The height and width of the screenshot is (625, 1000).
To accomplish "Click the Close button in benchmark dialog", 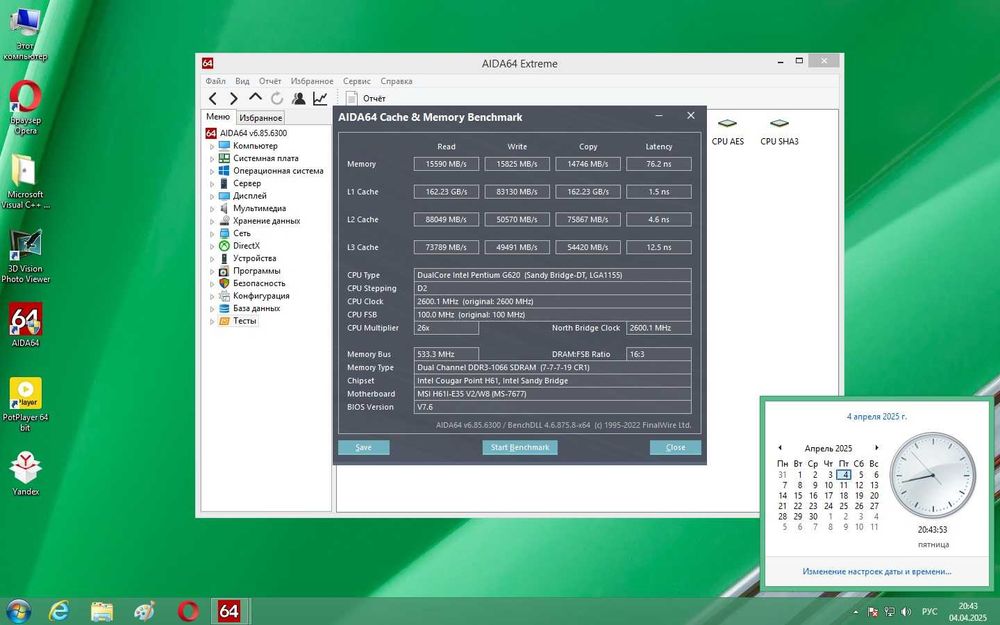I will [x=675, y=447].
